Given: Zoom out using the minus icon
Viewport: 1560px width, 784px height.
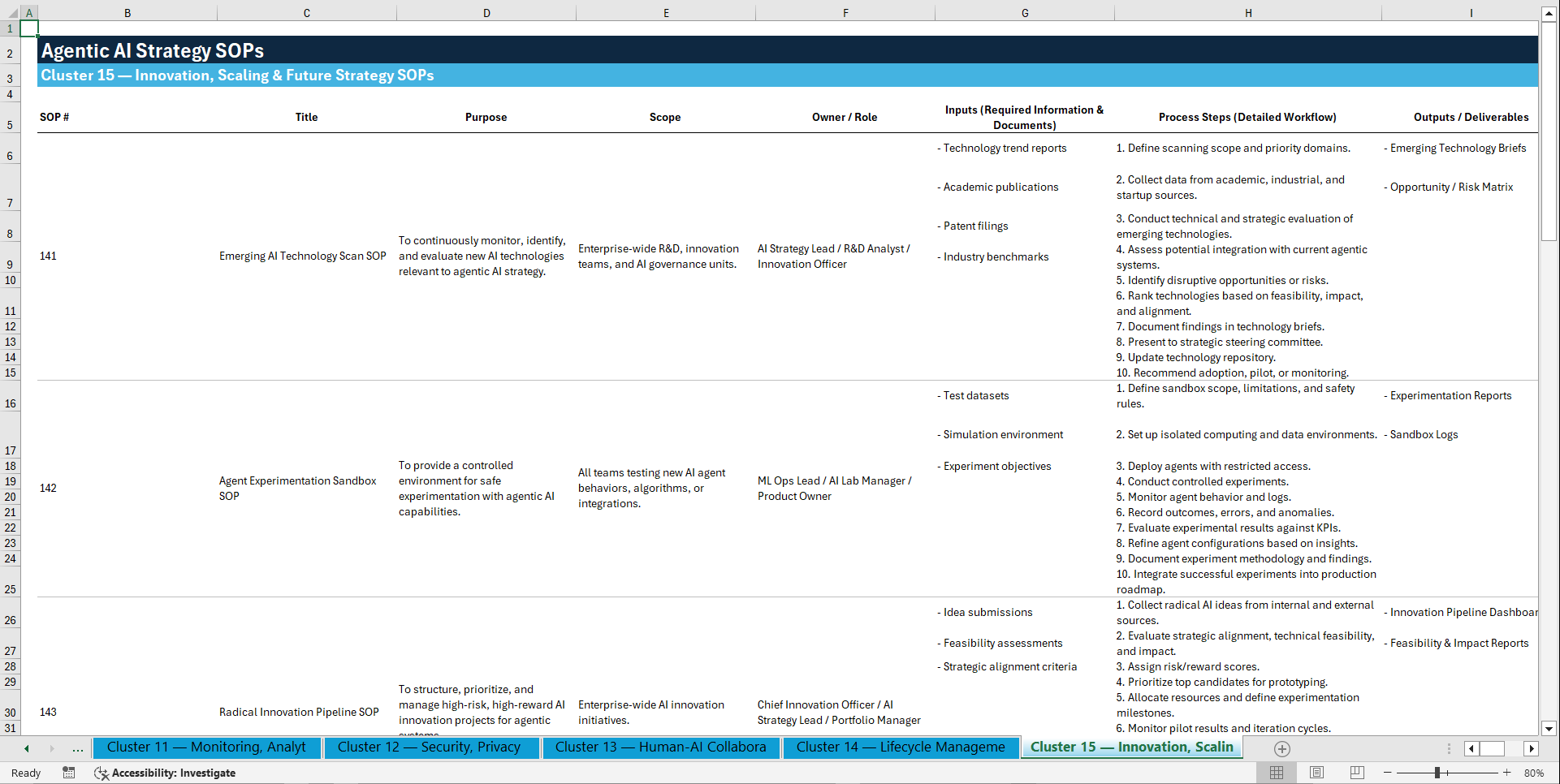Looking at the screenshot, I should click(1388, 773).
